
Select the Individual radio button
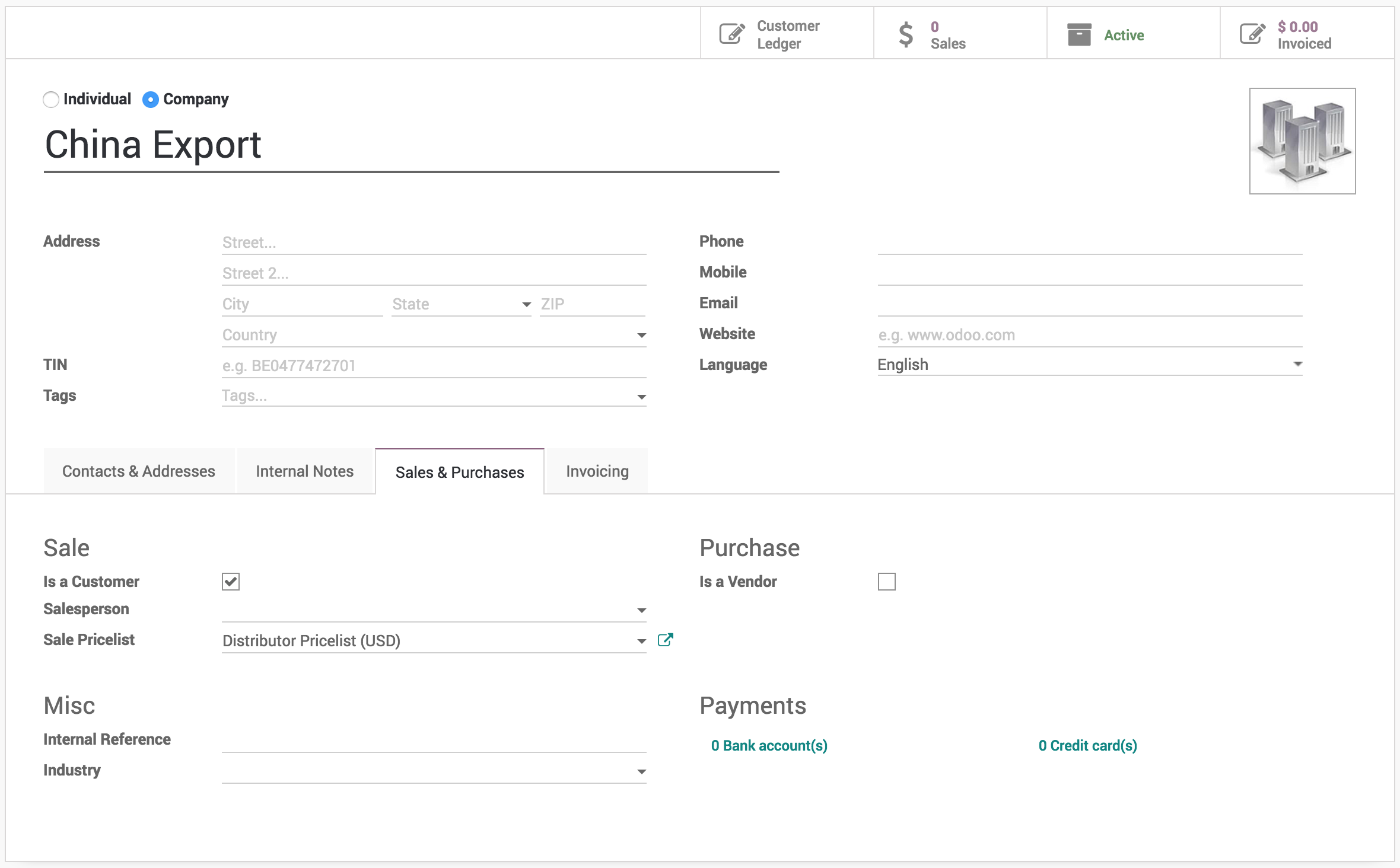pos(51,100)
